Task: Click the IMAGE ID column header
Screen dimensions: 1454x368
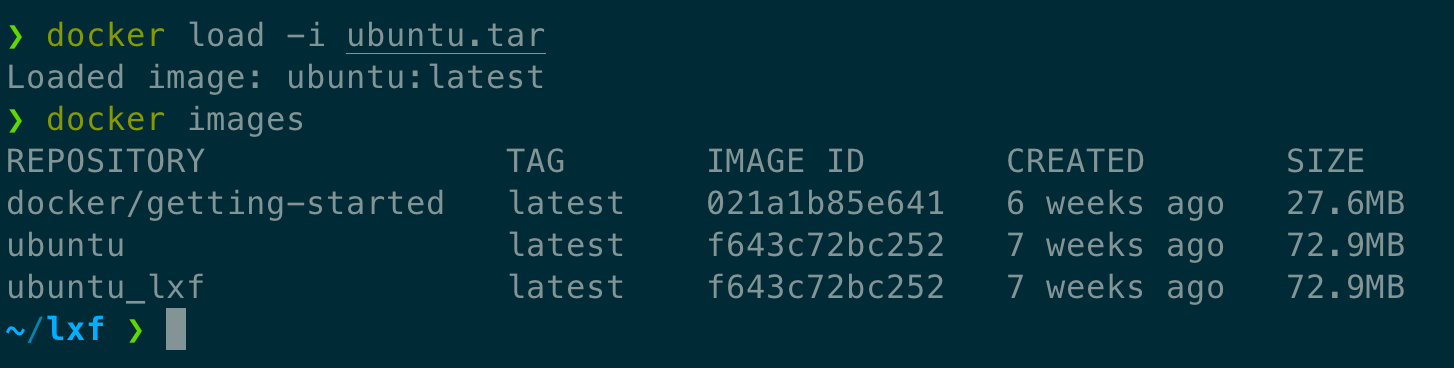Action: (786, 161)
